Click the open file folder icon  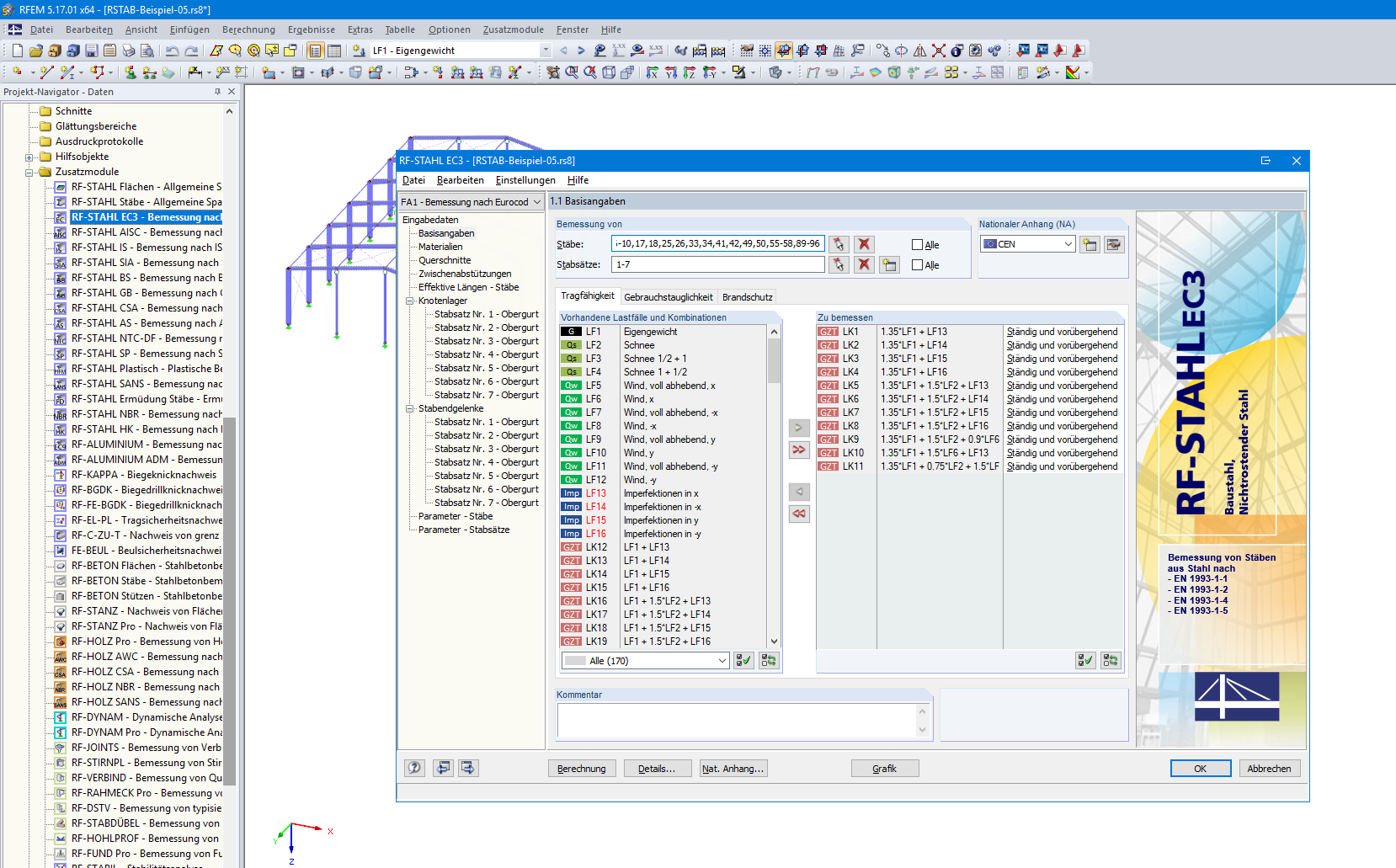(36, 51)
